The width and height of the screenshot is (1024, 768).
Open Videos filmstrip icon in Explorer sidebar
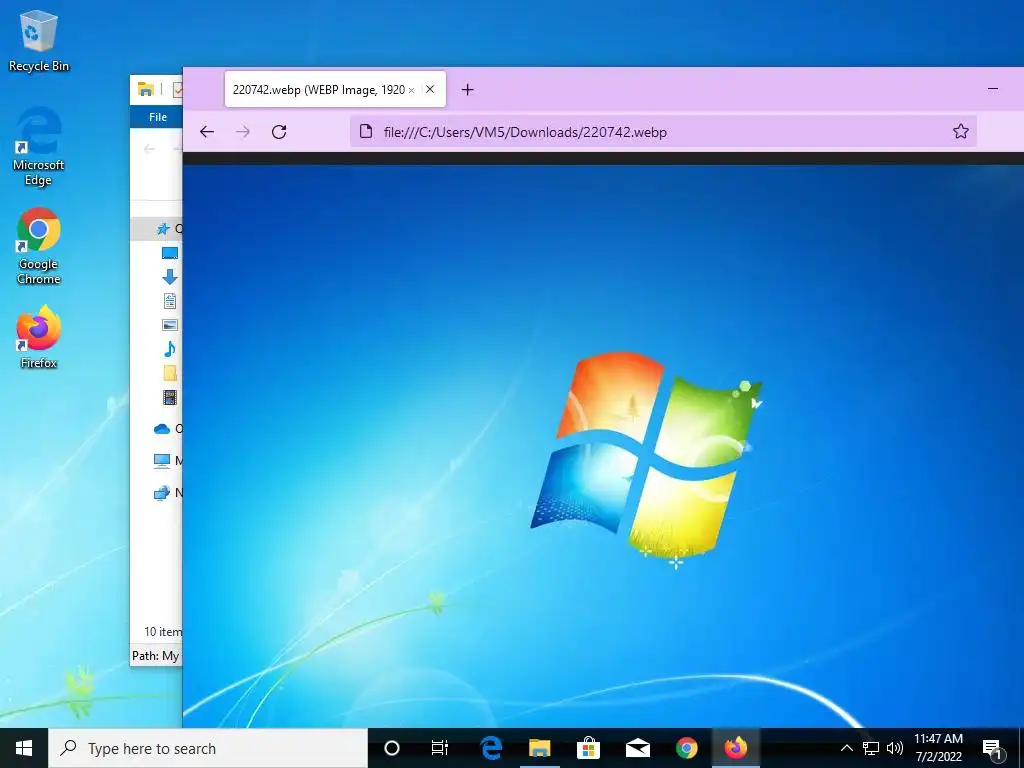[170, 396]
